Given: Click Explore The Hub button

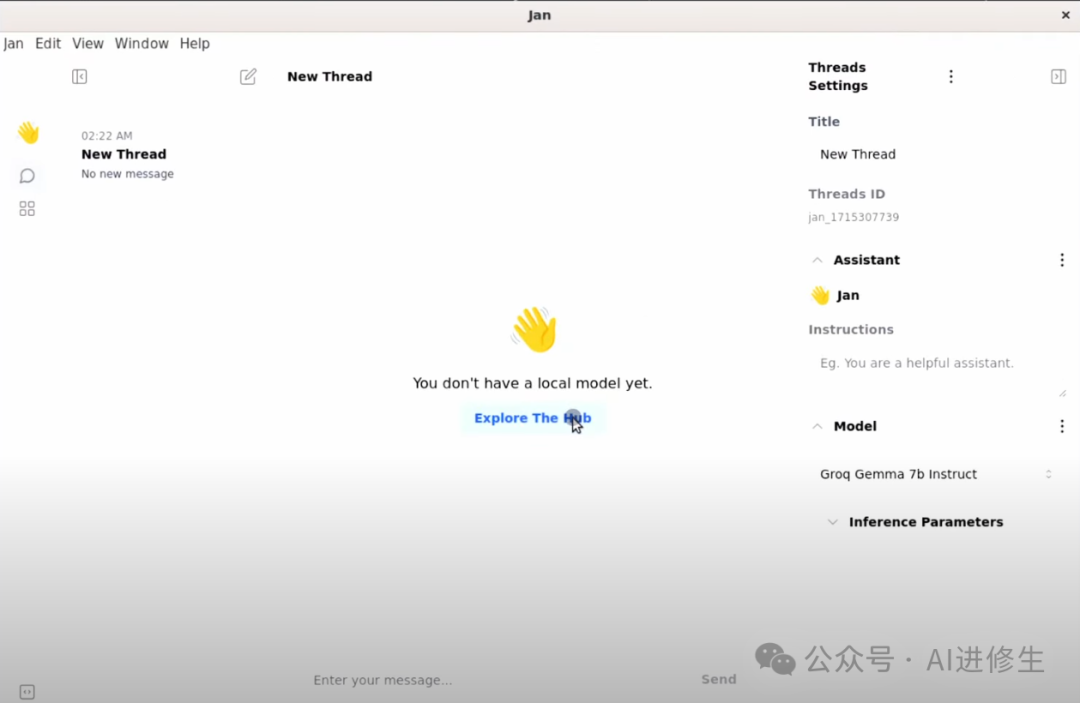Looking at the screenshot, I should click(x=532, y=418).
